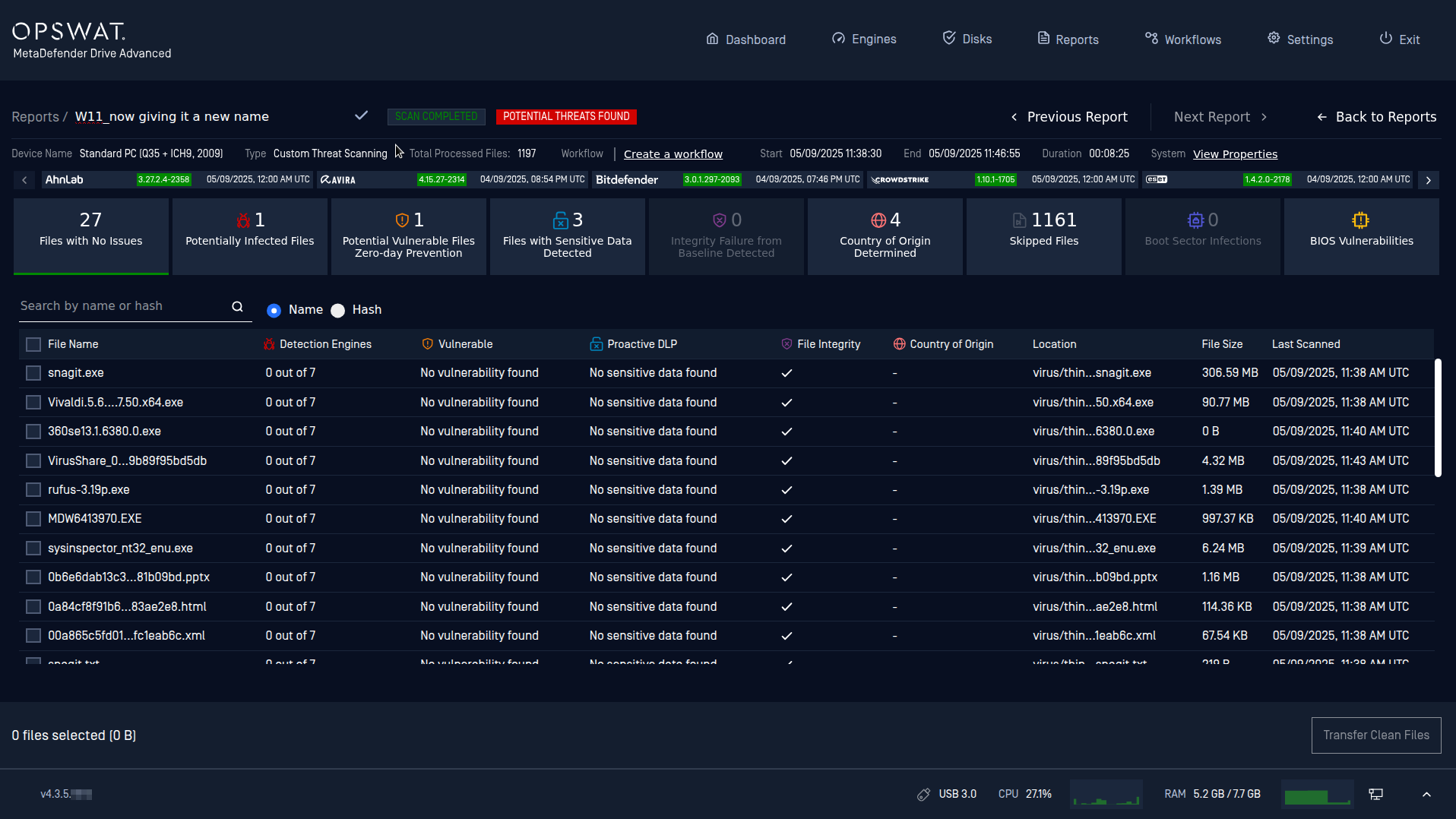Open the View Properties link
The image size is (1456, 819).
point(1235,154)
